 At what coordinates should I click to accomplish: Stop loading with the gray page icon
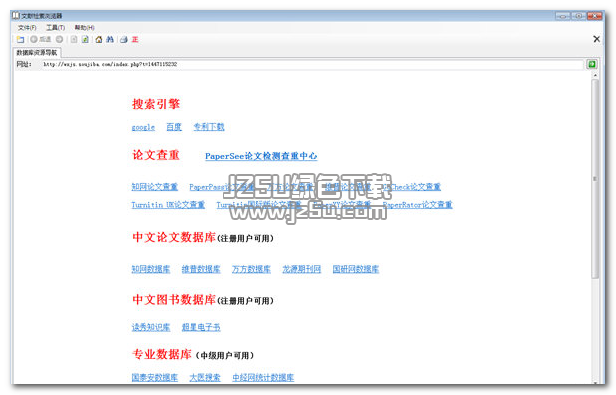pyautogui.click(x=74, y=39)
